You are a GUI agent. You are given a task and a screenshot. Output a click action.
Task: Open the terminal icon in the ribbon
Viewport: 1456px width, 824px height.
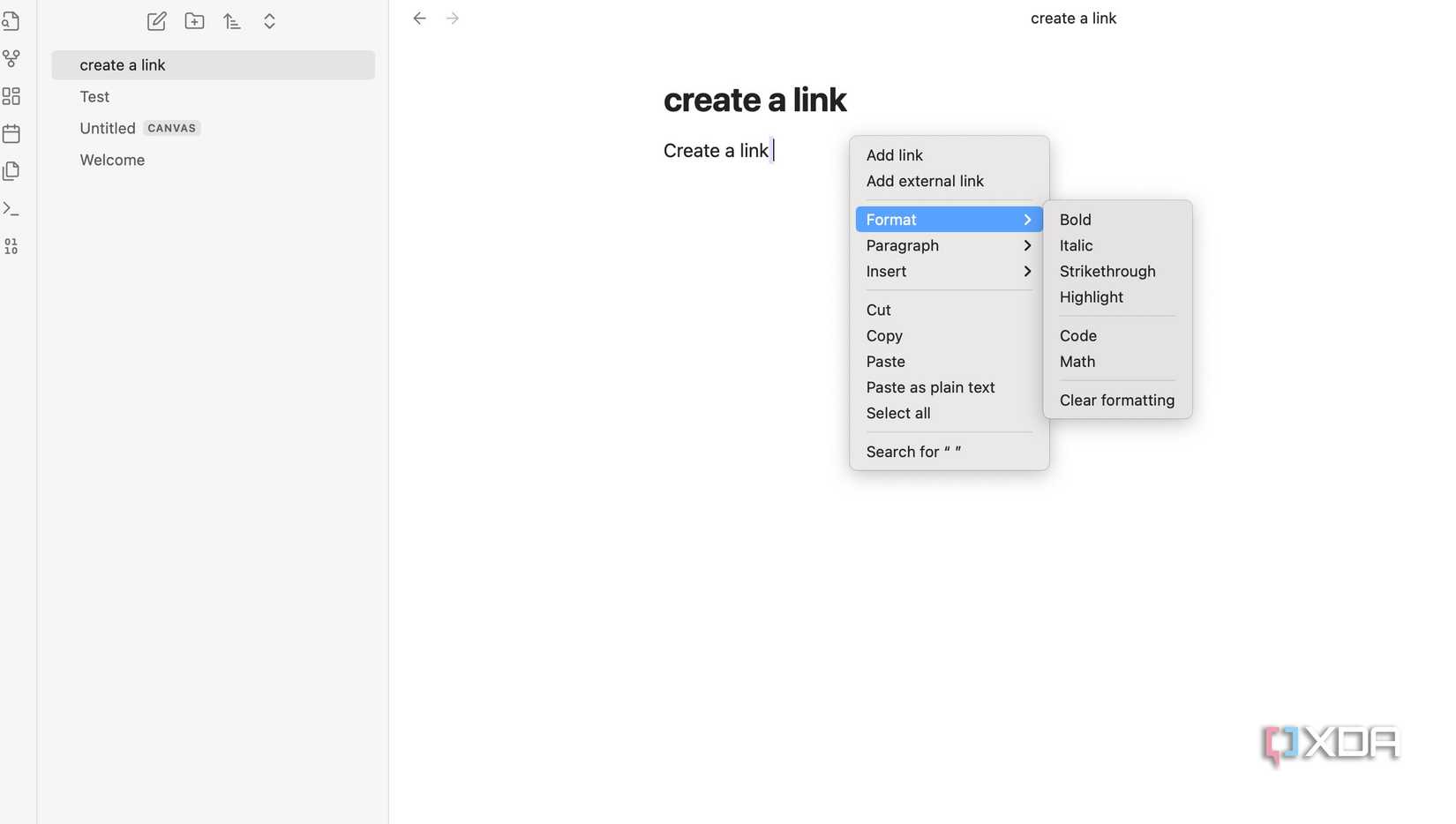pyautogui.click(x=11, y=209)
